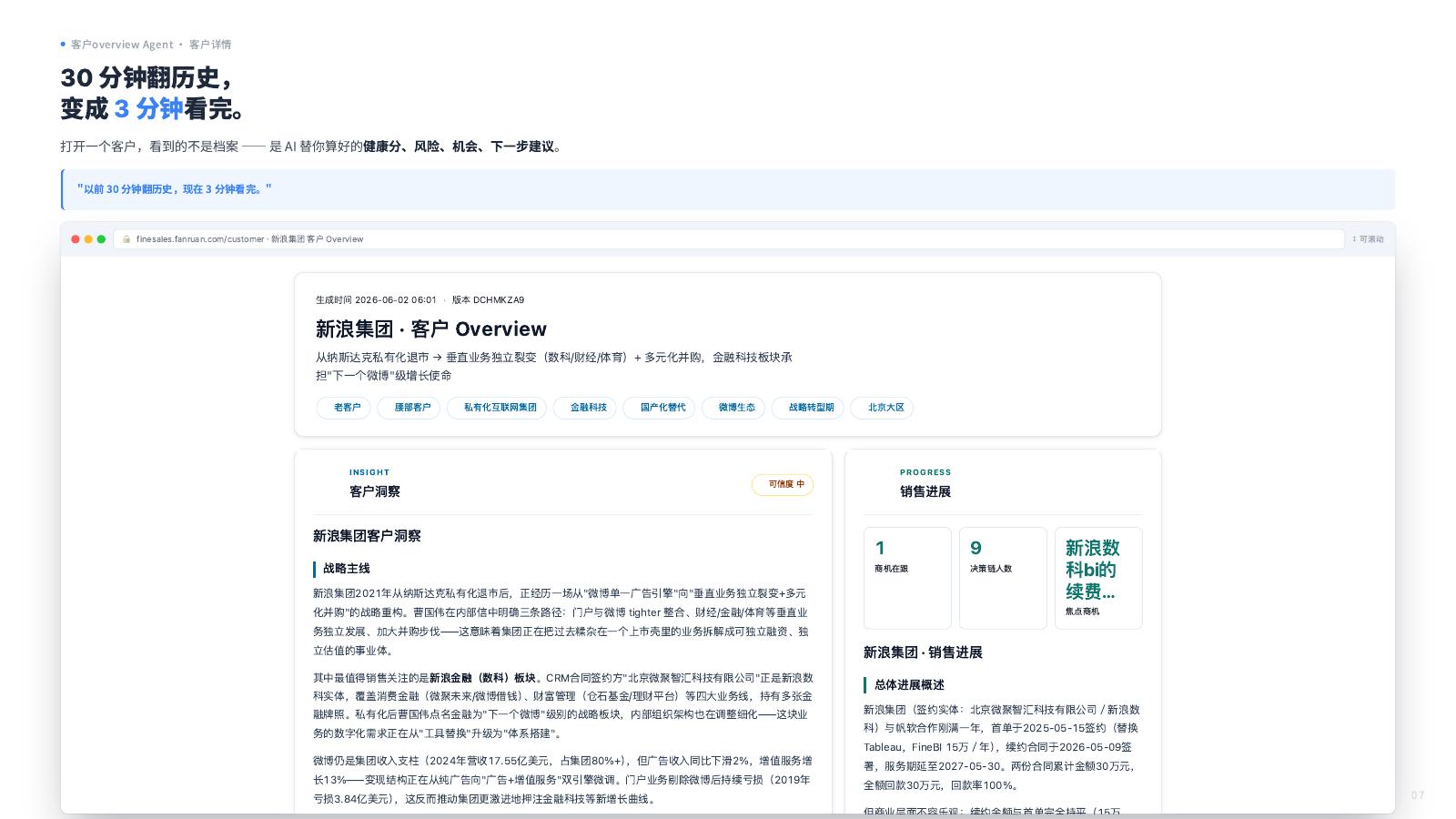Select the 战略转型期 tag
This screenshot has height=819, width=1456.
808,408
